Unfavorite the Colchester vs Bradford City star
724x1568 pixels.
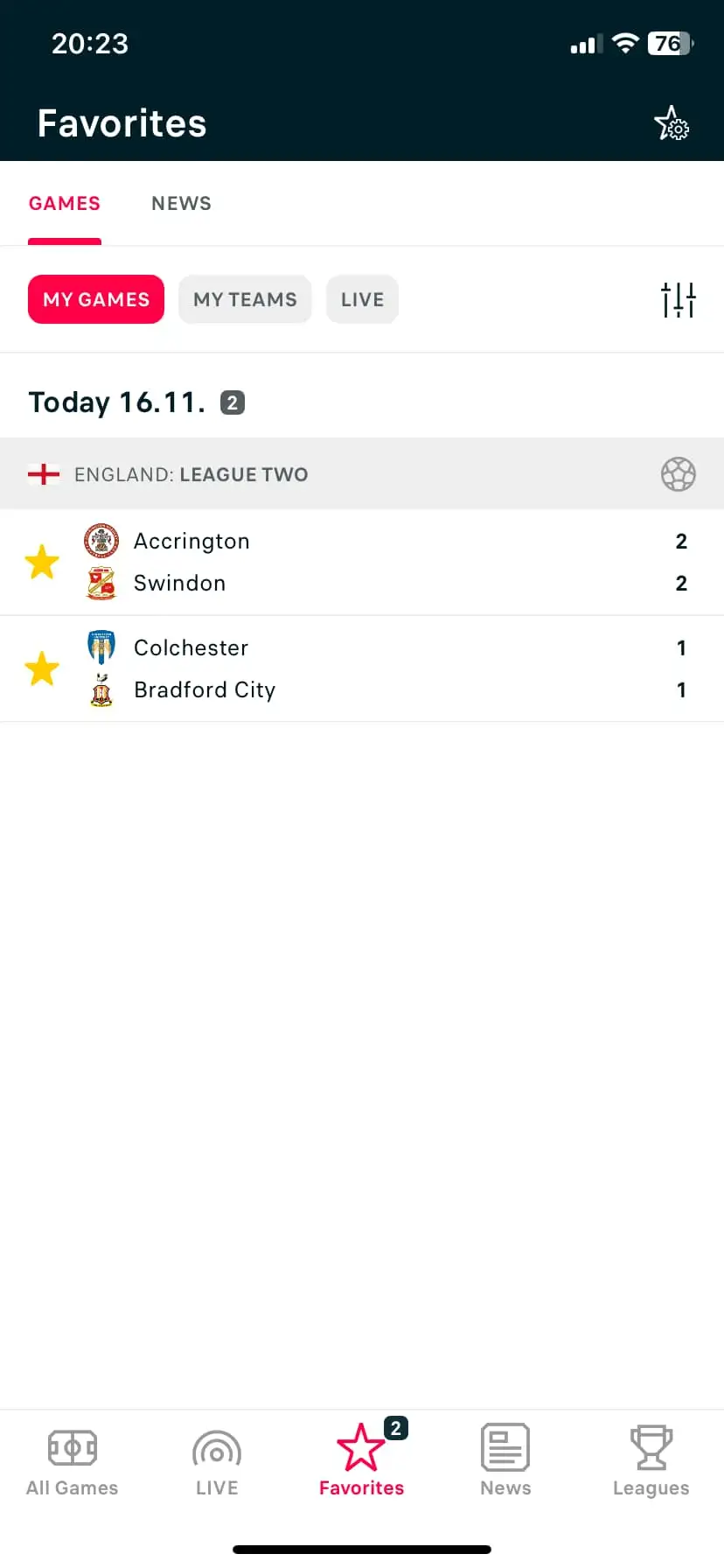click(x=42, y=668)
